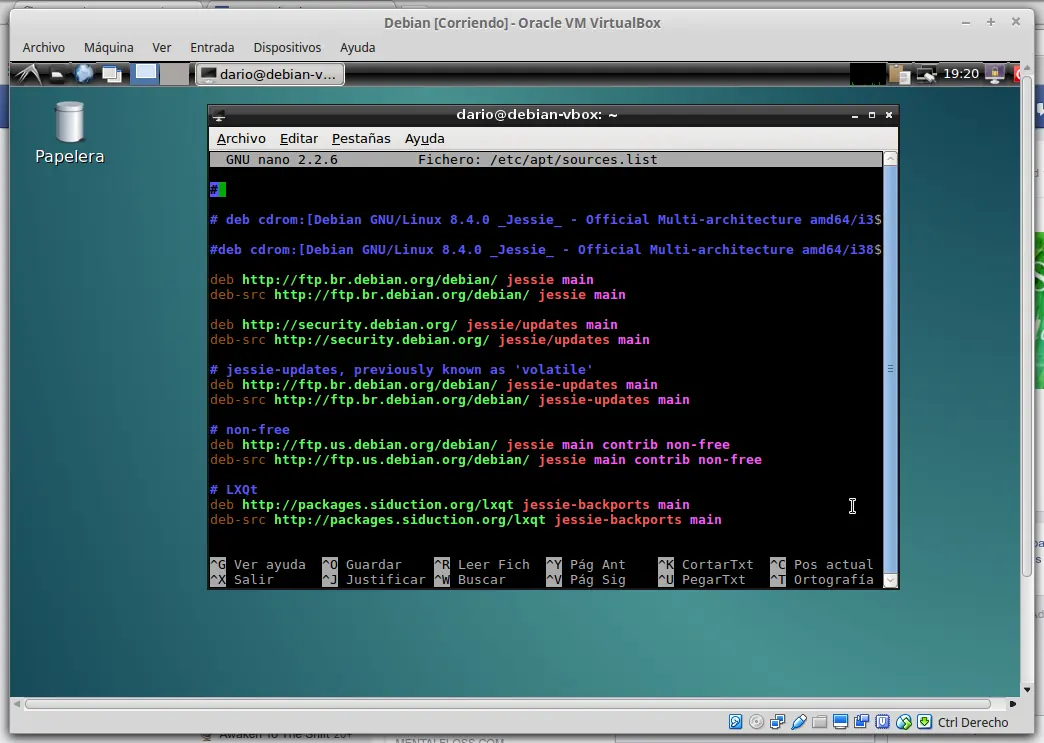The image size is (1044, 743).
Task: Open VirtualBox Máquina menu
Action: click(109, 47)
